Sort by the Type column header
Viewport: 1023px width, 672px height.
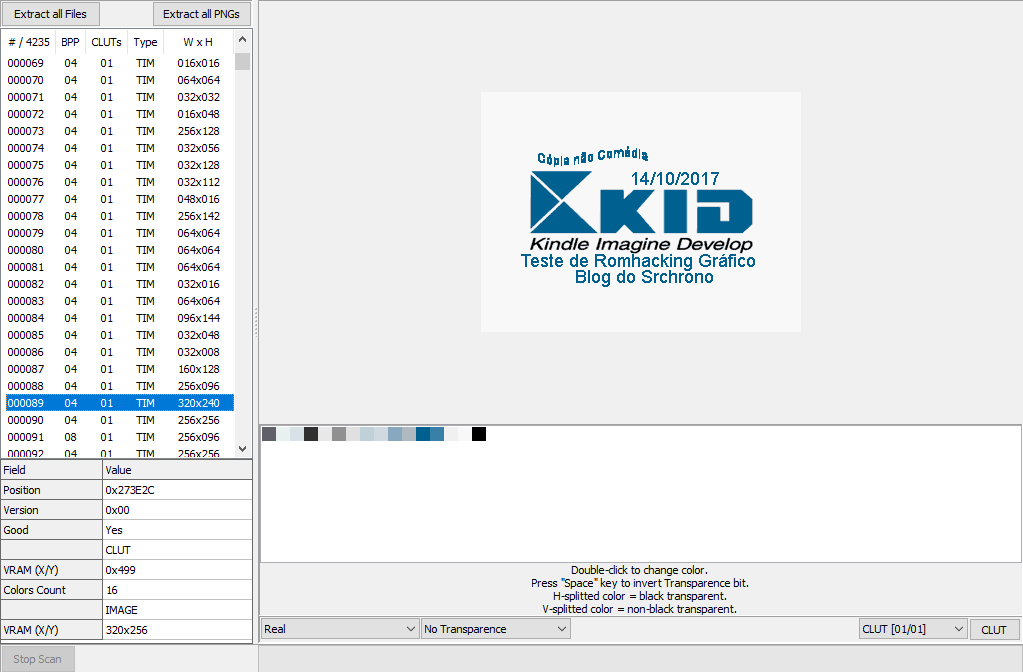coord(145,42)
